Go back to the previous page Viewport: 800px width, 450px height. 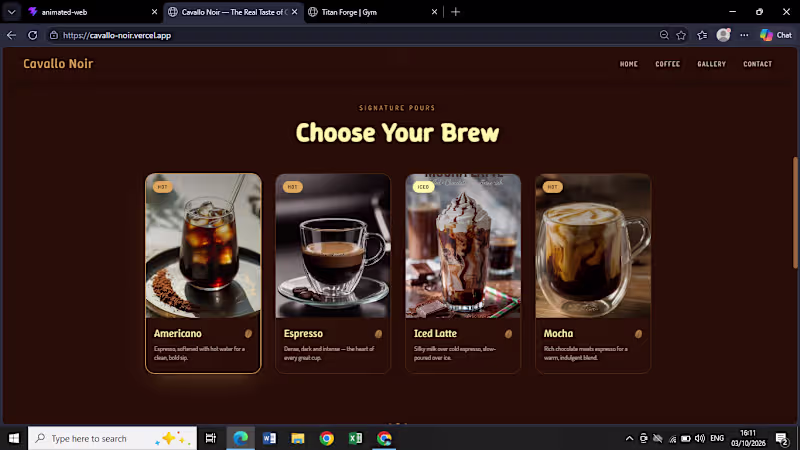11,35
